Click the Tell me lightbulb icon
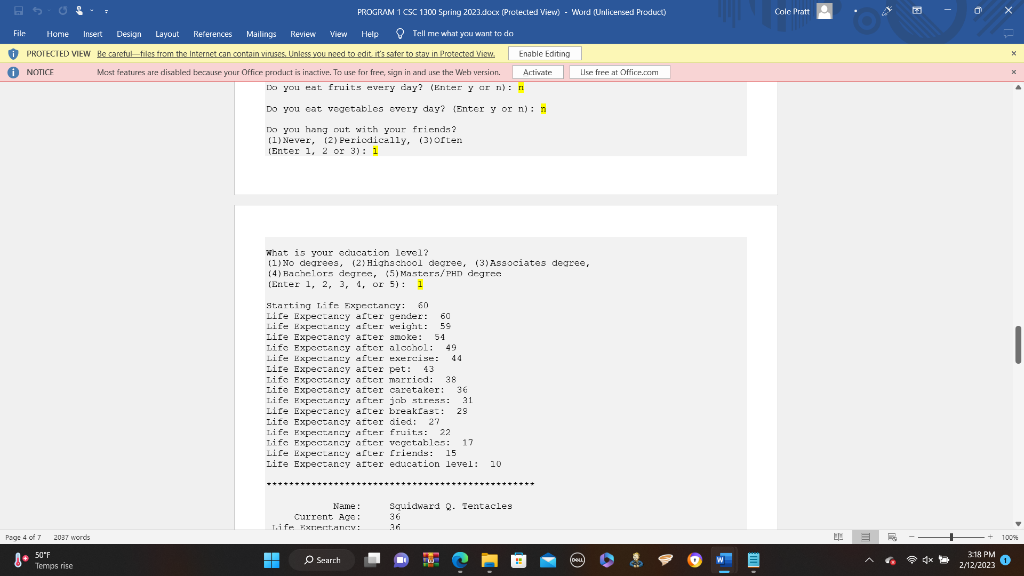The height and width of the screenshot is (576, 1024). 400,33
